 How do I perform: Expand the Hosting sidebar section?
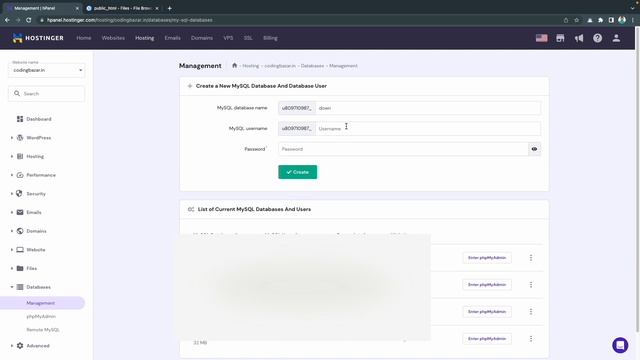point(12,156)
